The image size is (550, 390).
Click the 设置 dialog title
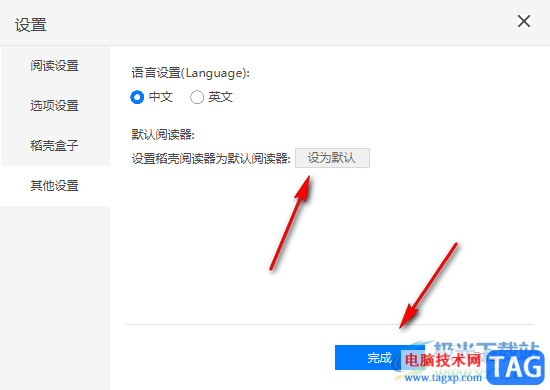point(31,25)
